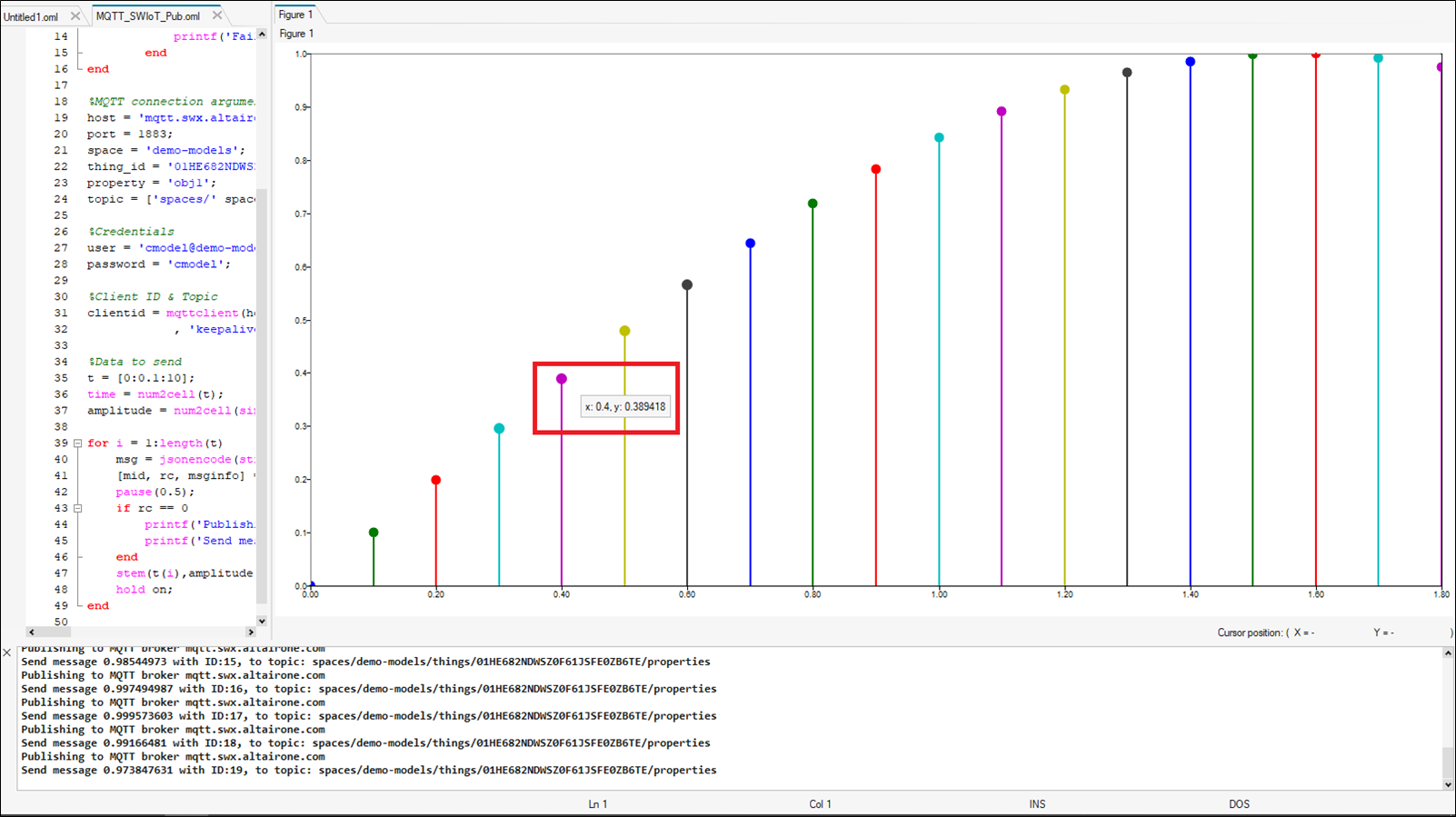Switch to the Untitled1.oml tab
The image size is (1456, 817).
pyautogui.click(x=32, y=17)
